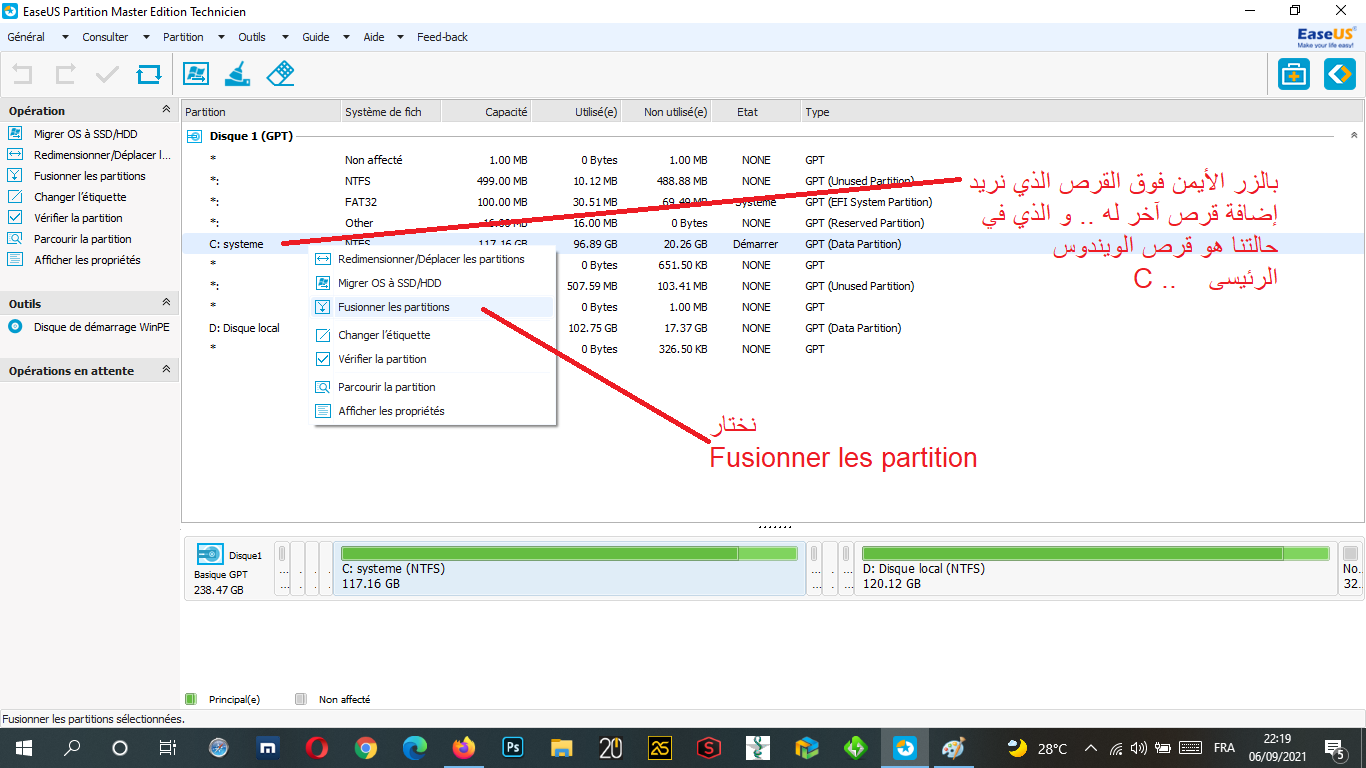Click the Migrate OS toolbar icon
The width and height of the screenshot is (1366, 768).
click(x=196, y=74)
